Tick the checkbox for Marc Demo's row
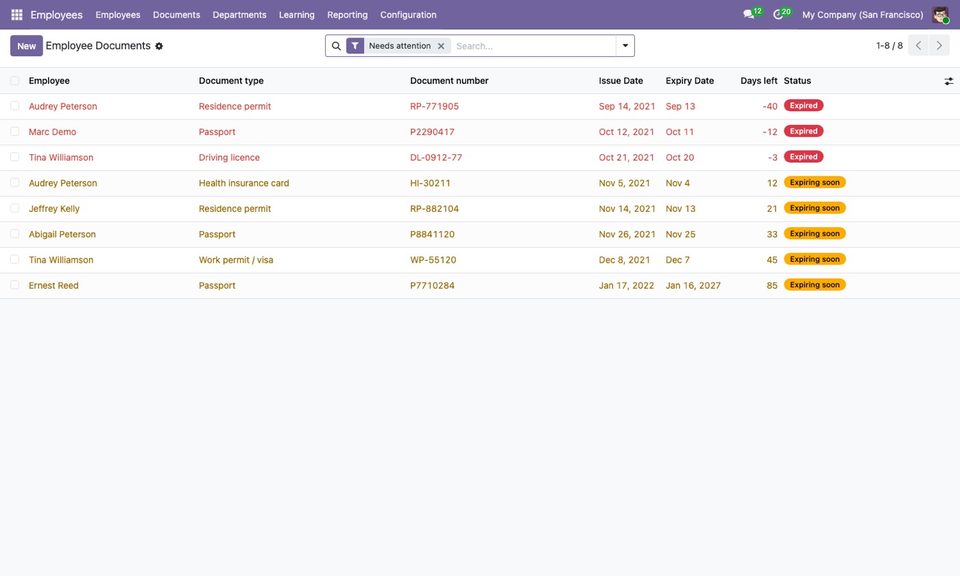The image size is (960, 576). click(15, 132)
